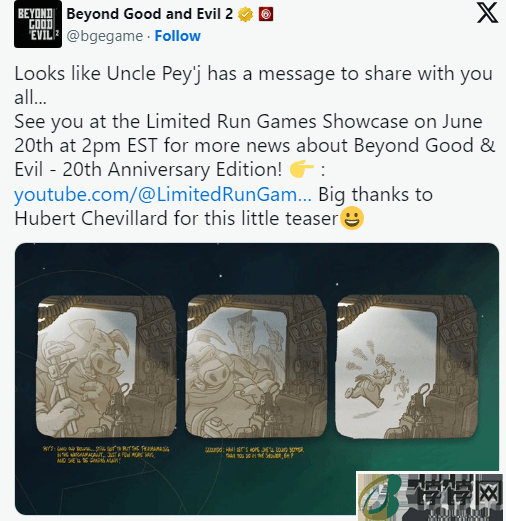Viewport: 506px width, 521px height.
Task: Open the Beyond Good Evil 2 profile avatar
Action: tap(38, 24)
